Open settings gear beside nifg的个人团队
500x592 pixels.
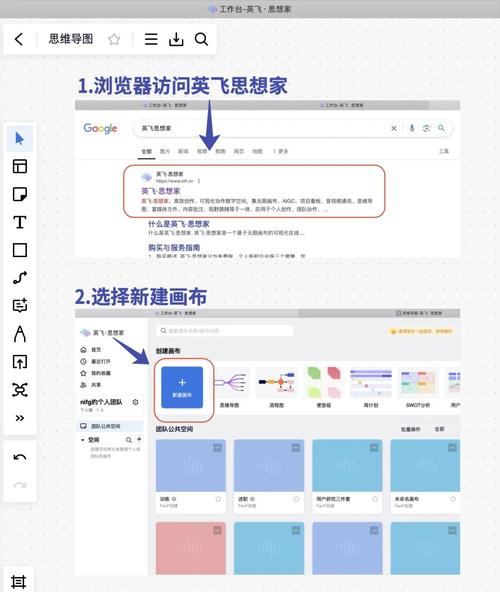point(135,402)
